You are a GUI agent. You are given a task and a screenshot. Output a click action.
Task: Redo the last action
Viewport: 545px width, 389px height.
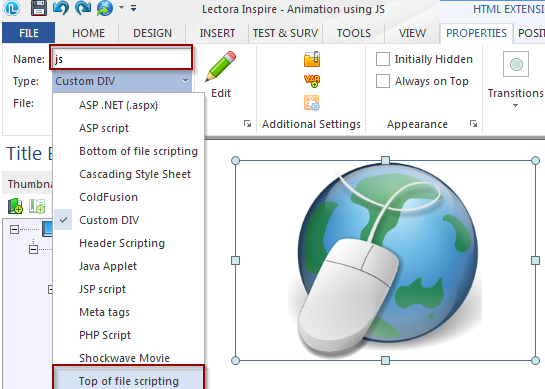click(83, 8)
